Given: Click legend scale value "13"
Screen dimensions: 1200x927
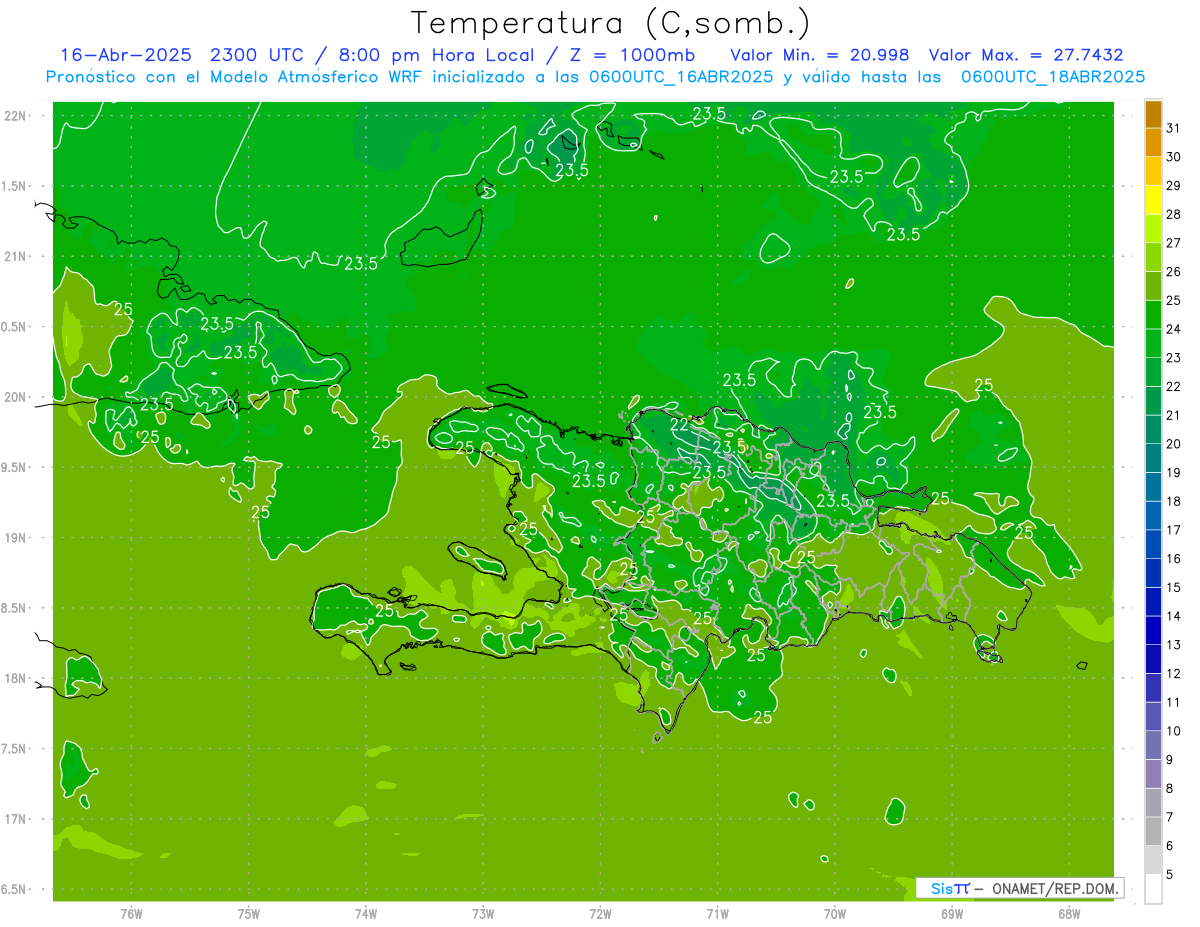Looking at the screenshot, I should click(x=1174, y=645).
